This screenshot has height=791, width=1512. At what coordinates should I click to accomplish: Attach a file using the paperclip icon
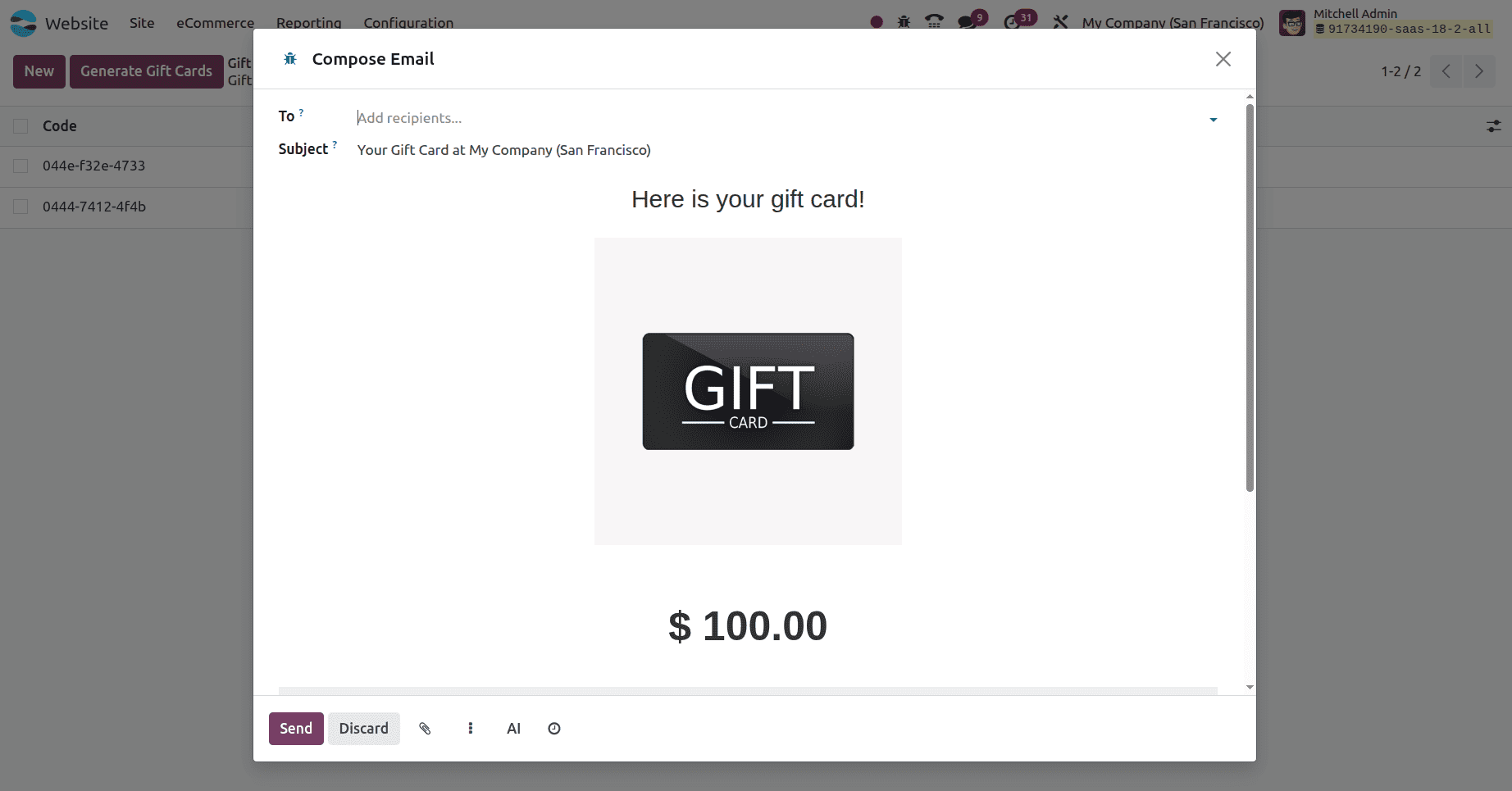coord(425,729)
